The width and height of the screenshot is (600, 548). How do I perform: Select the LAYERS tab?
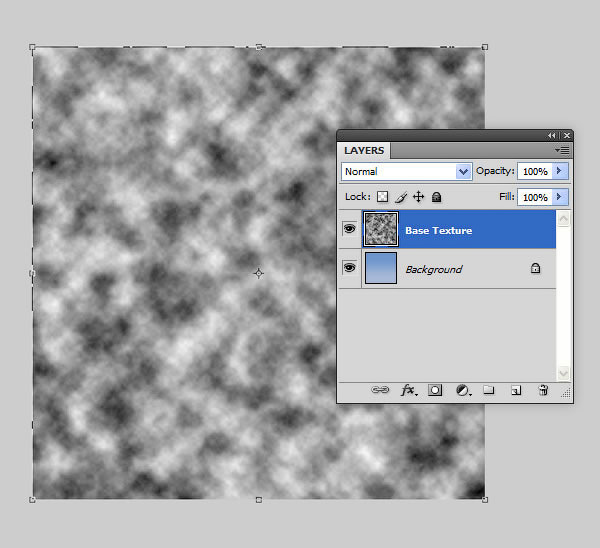tap(364, 150)
